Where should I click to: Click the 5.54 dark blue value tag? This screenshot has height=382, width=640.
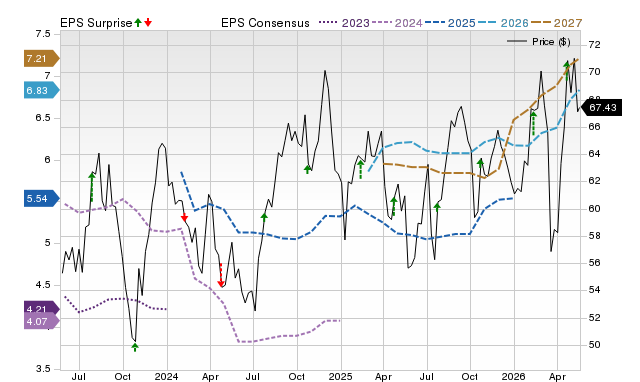click(x=41, y=199)
